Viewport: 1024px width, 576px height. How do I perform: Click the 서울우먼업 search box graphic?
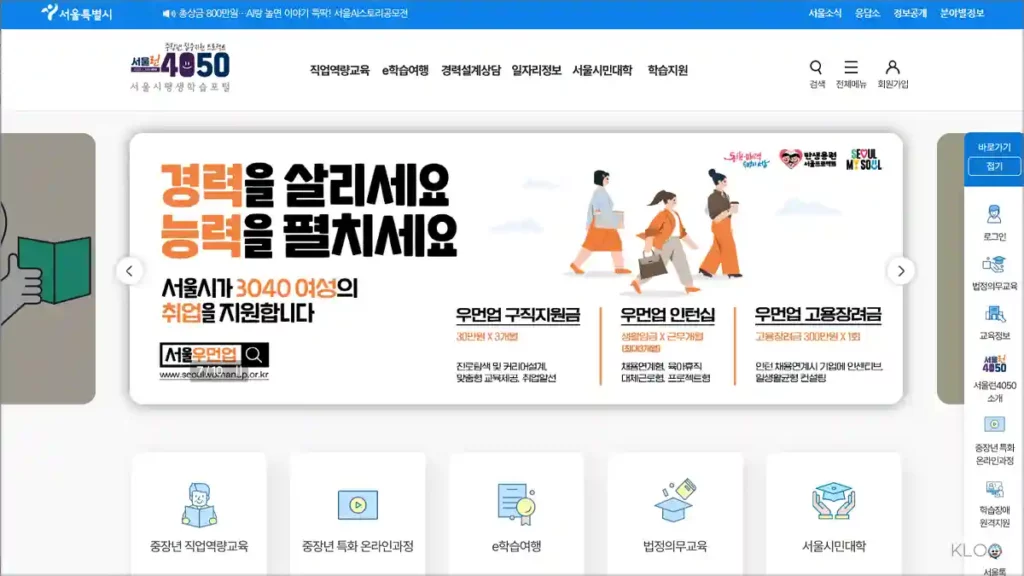click(x=214, y=355)
